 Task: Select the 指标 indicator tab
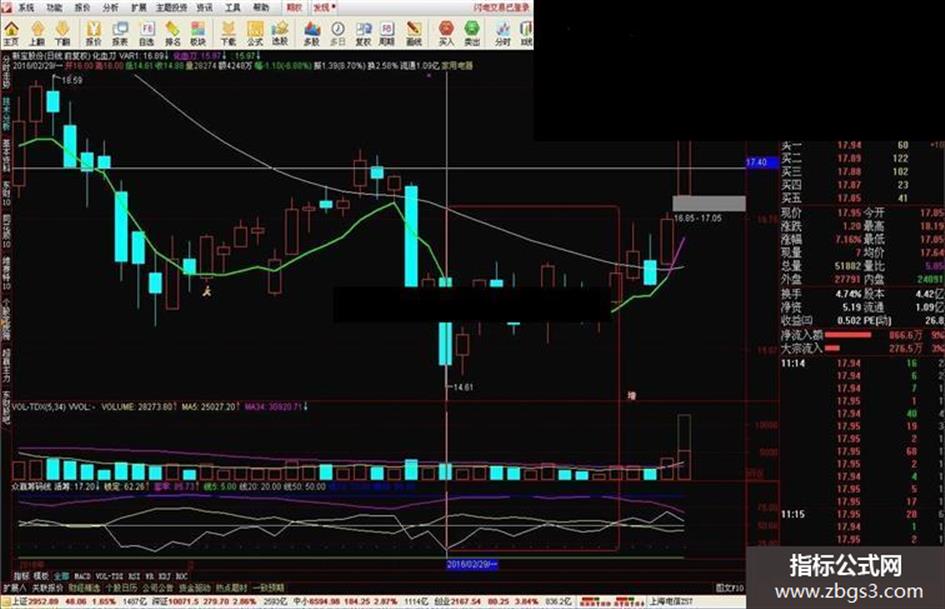pyautogui.click(x=21, y=576)
